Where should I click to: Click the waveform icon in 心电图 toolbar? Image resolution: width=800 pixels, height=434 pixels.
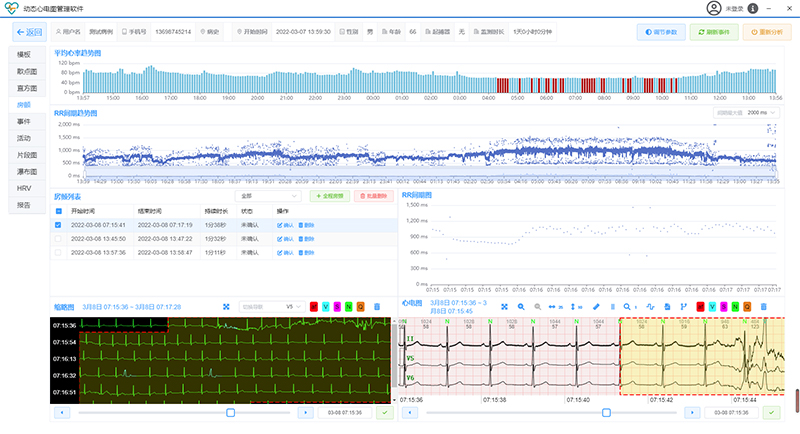tap(649, 306)
